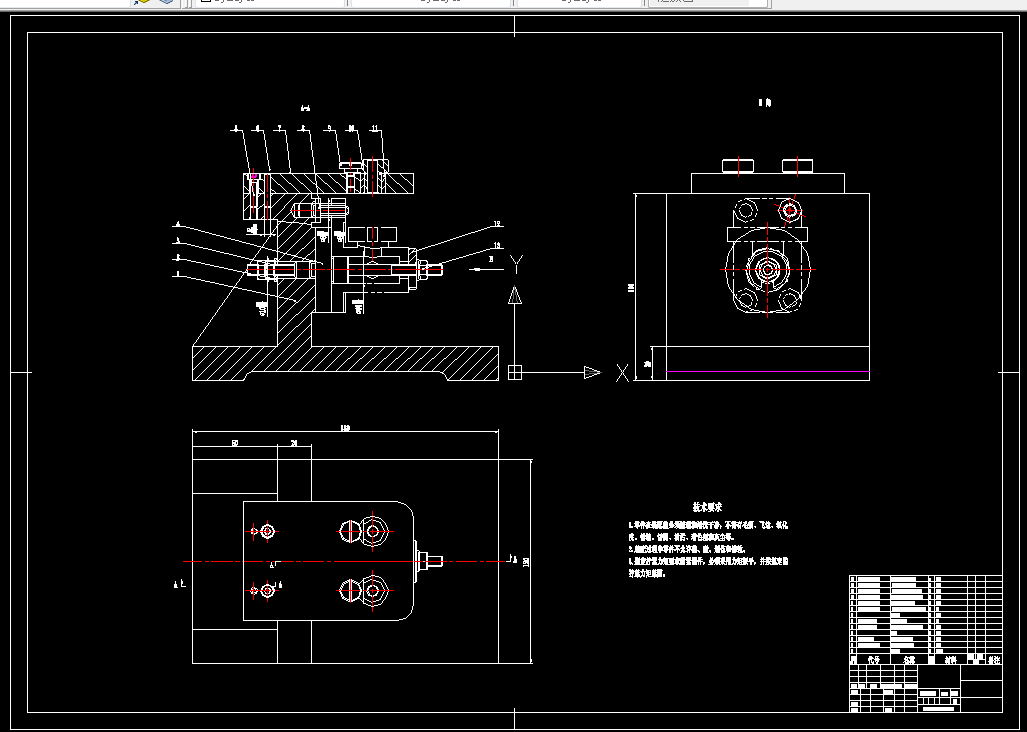Select the 技术要求 heading text
This screenshot has height=732, width=1027.
pyautogui.click(x=707, y=507)
